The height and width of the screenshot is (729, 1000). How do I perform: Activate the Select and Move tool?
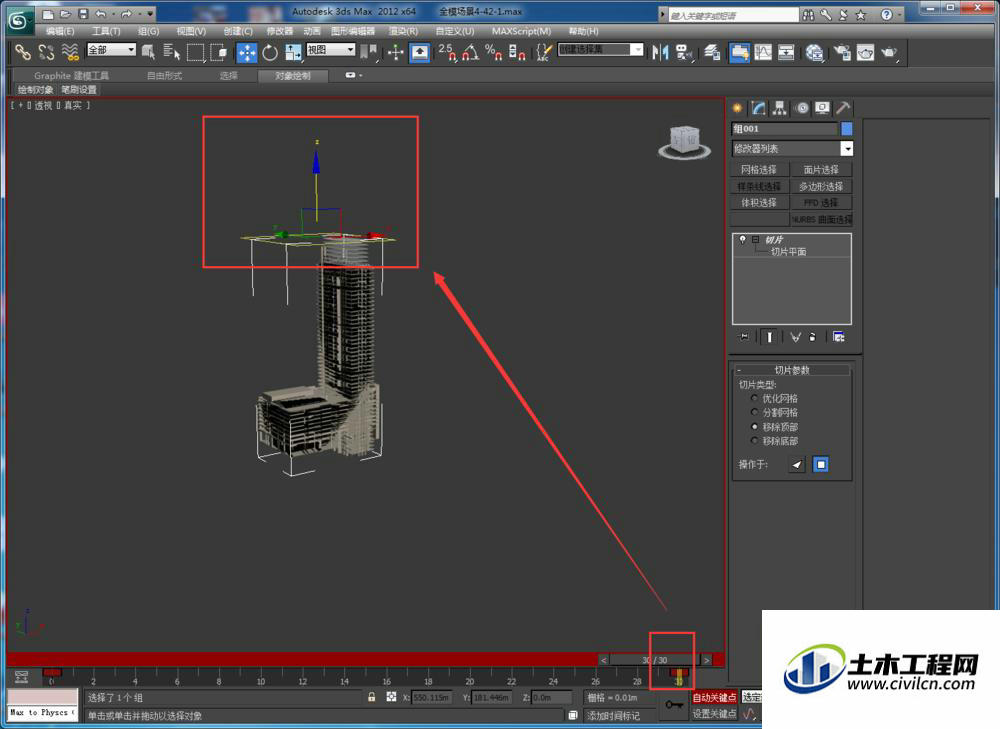tap(247, 52)
